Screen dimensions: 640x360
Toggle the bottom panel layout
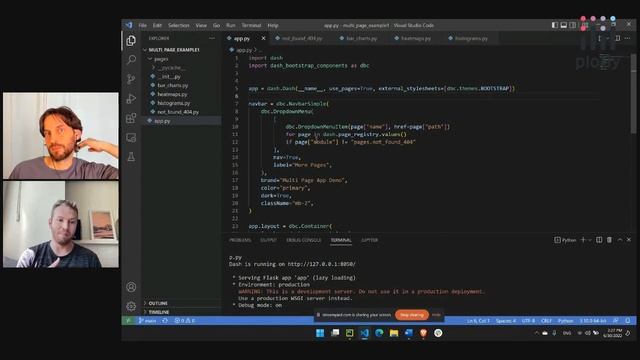tap(564, 25)
